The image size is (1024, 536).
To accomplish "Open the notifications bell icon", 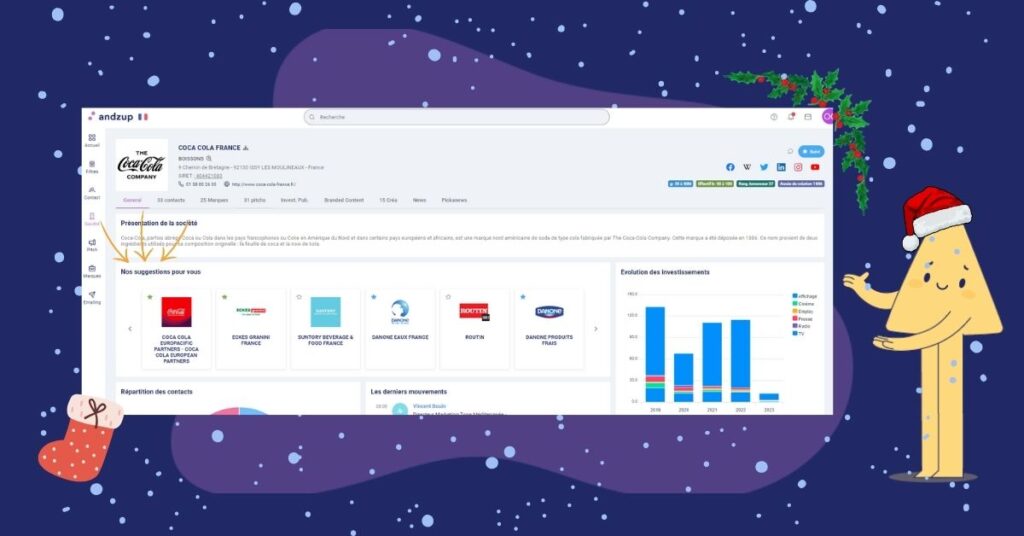I will click(x=791, y=117).
